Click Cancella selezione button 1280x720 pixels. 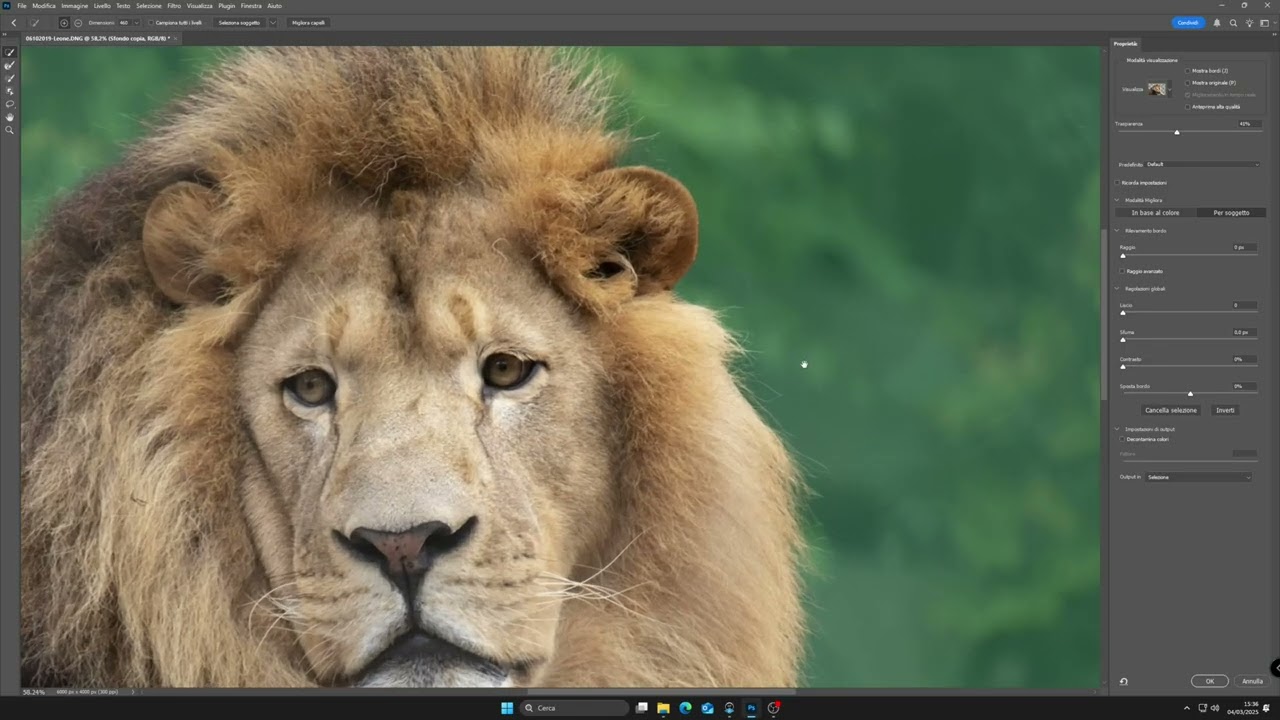pos(1171,410)
